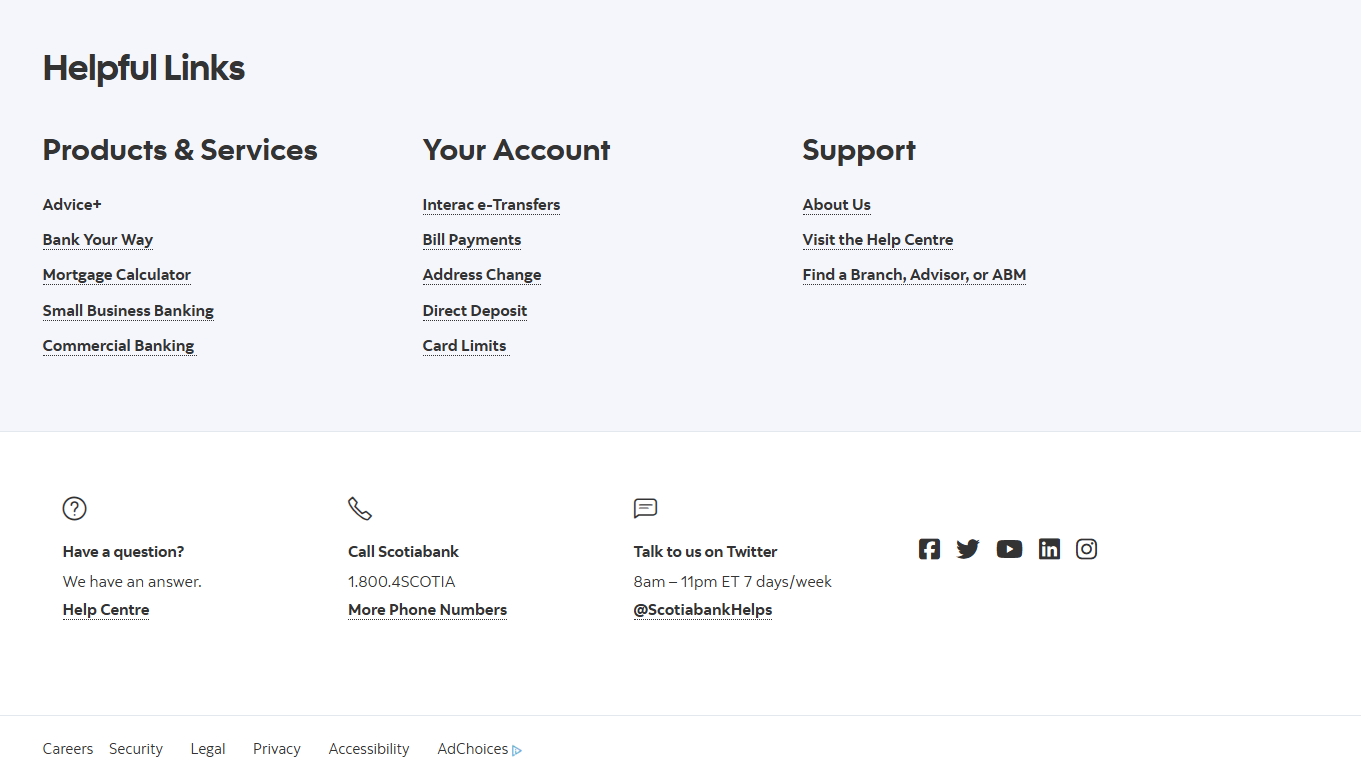This screenshot has height=769, width=1361.
Task: Click the phone handset icon
Action: (360, 508)
